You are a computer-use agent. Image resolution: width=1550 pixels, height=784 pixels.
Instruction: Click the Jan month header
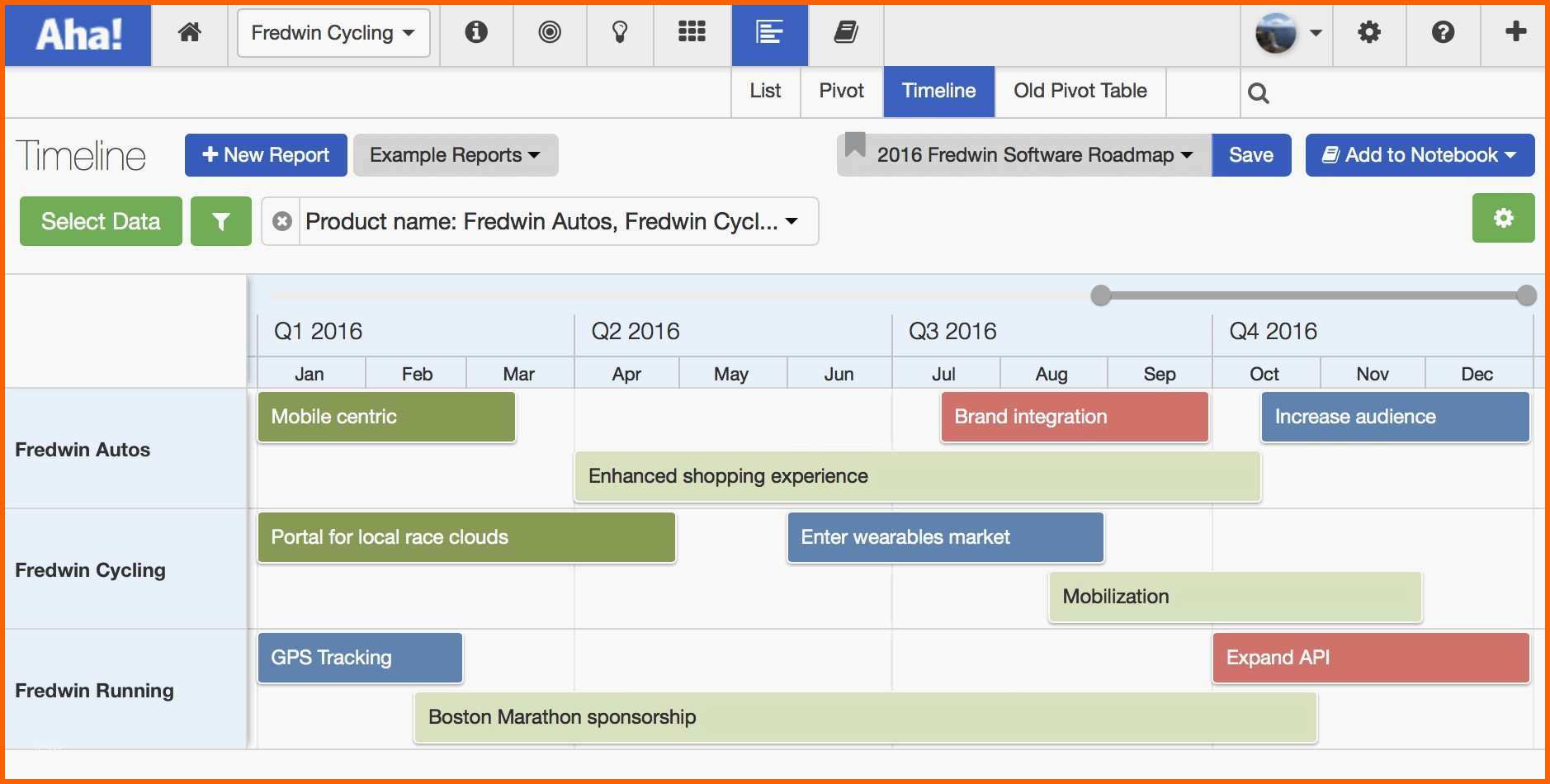(x=310, y=374)
